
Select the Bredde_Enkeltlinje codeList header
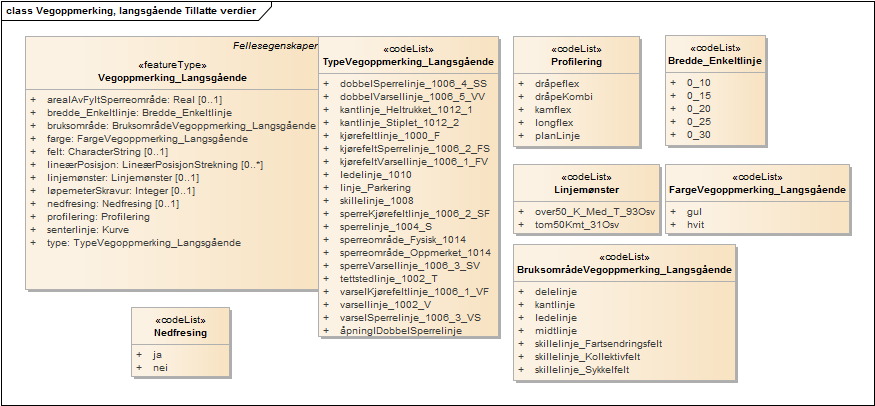715,62
